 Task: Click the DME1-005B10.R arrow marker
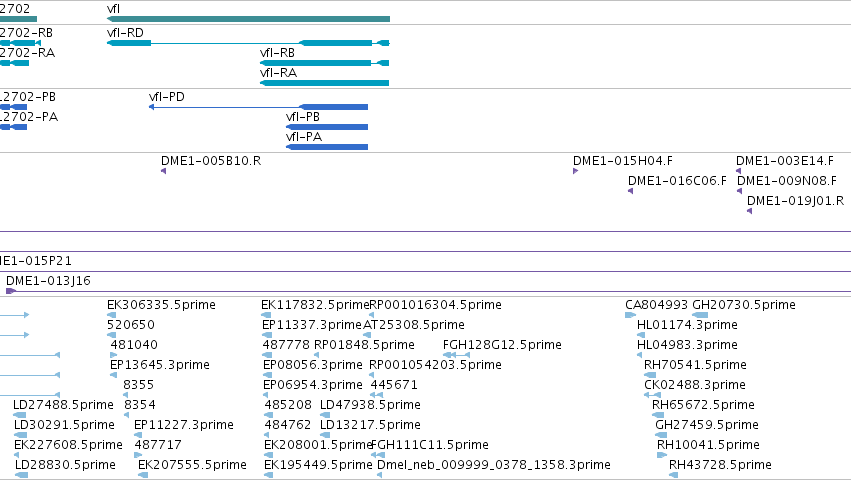(163, 171)
